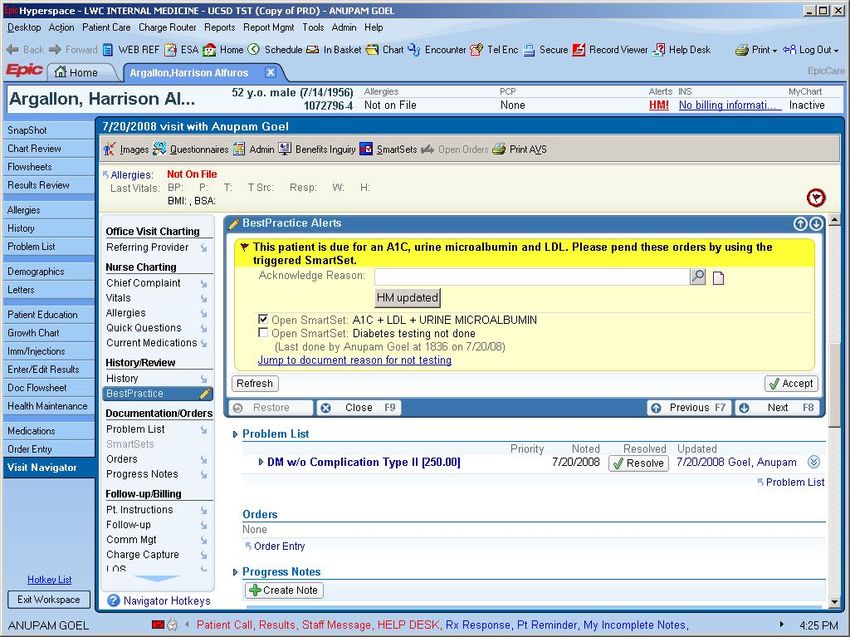
Task: Select Health Maintenance in the left sidebar
Action: (48, 406)
